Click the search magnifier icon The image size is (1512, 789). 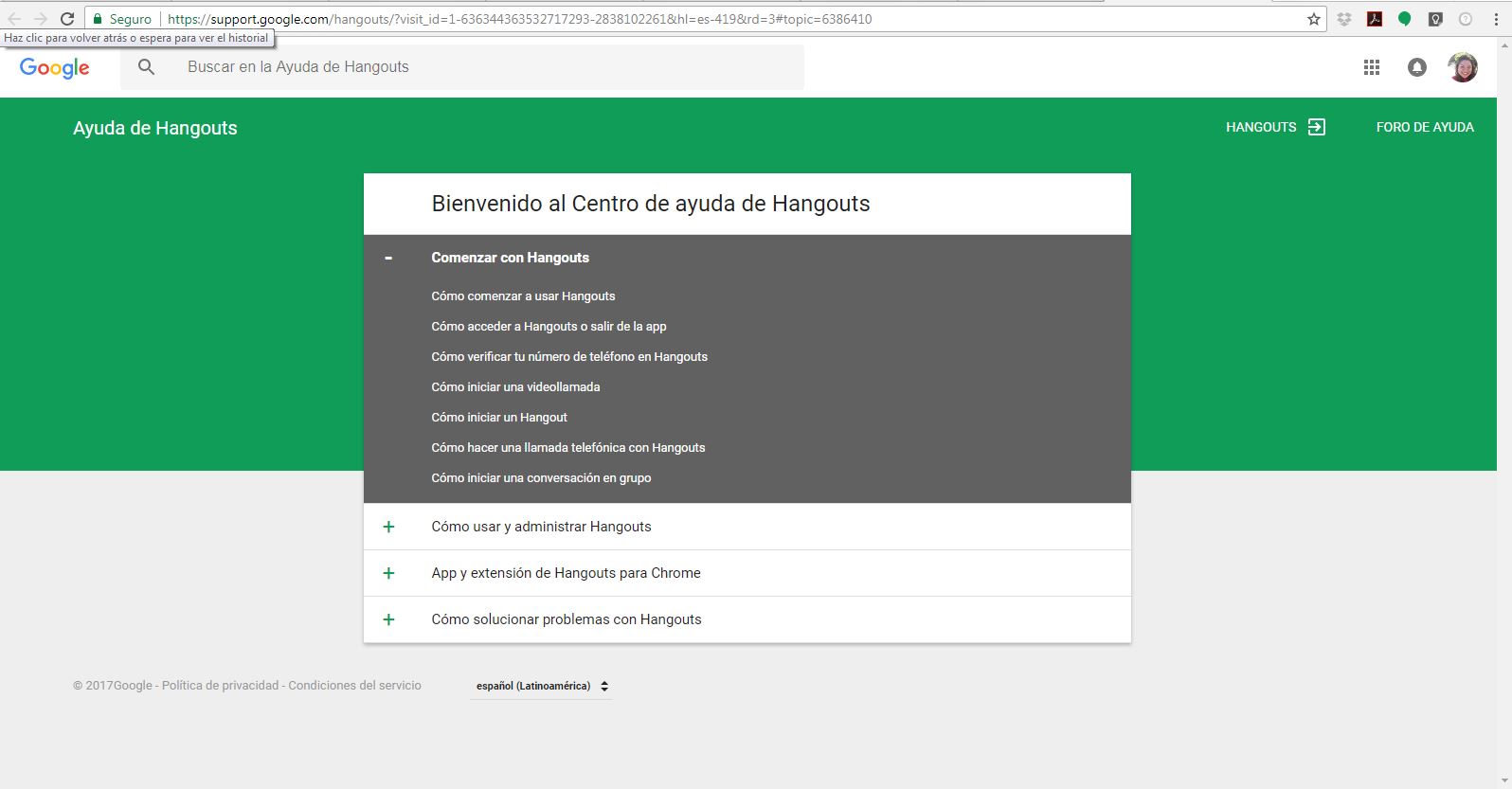tap(146, 67)
